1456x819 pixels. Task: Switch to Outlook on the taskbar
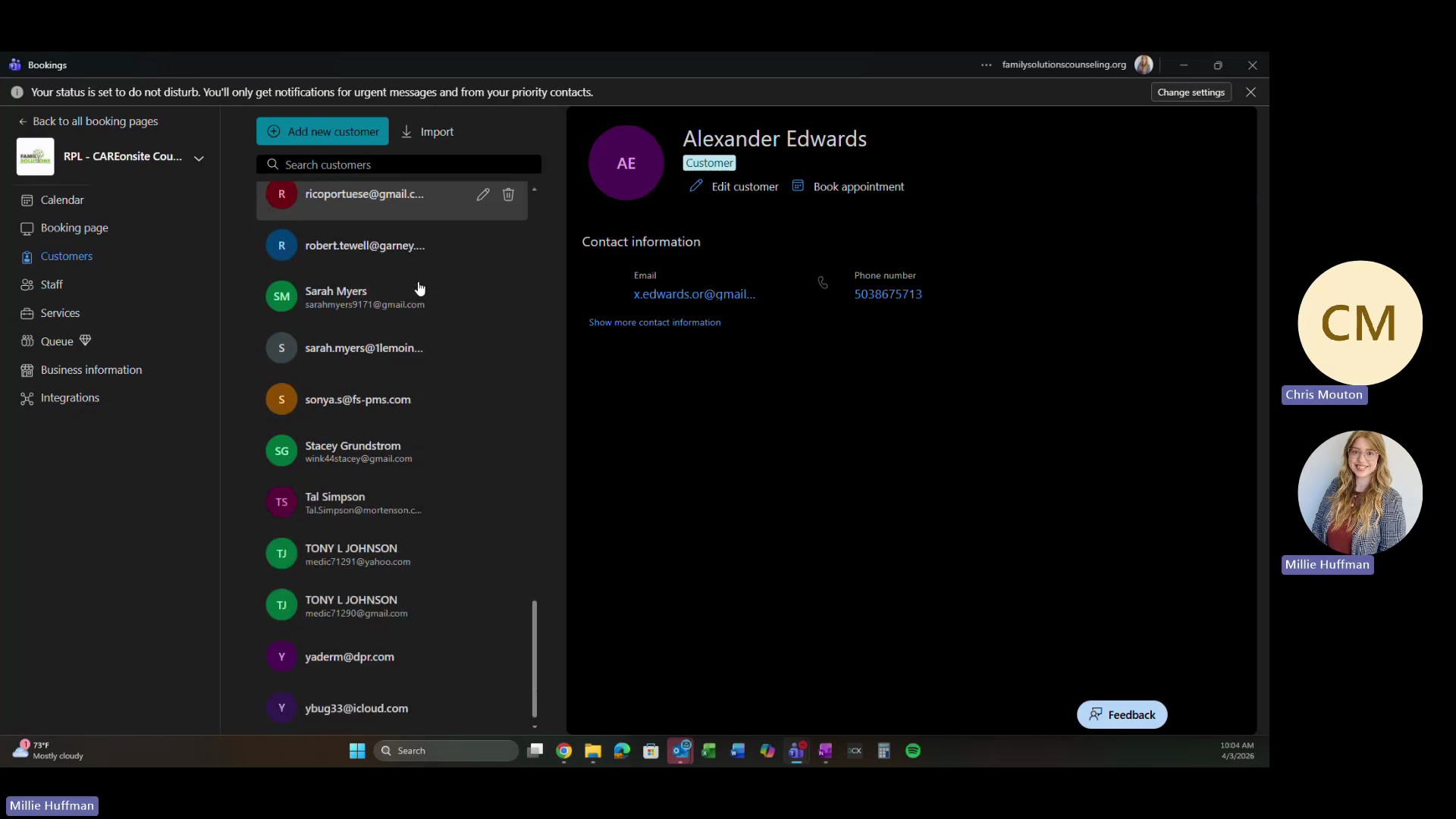(680, 751)
